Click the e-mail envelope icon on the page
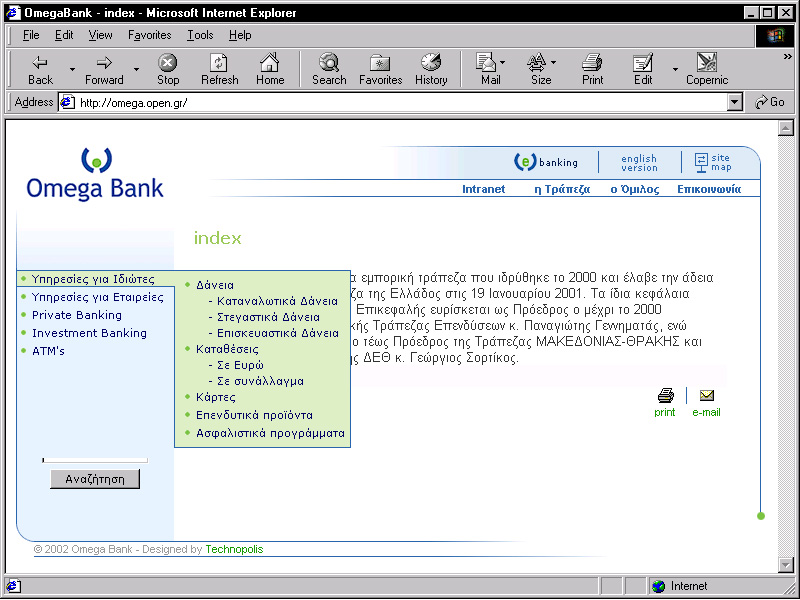This screenshot has width=800, height=600. coord(707,395)
